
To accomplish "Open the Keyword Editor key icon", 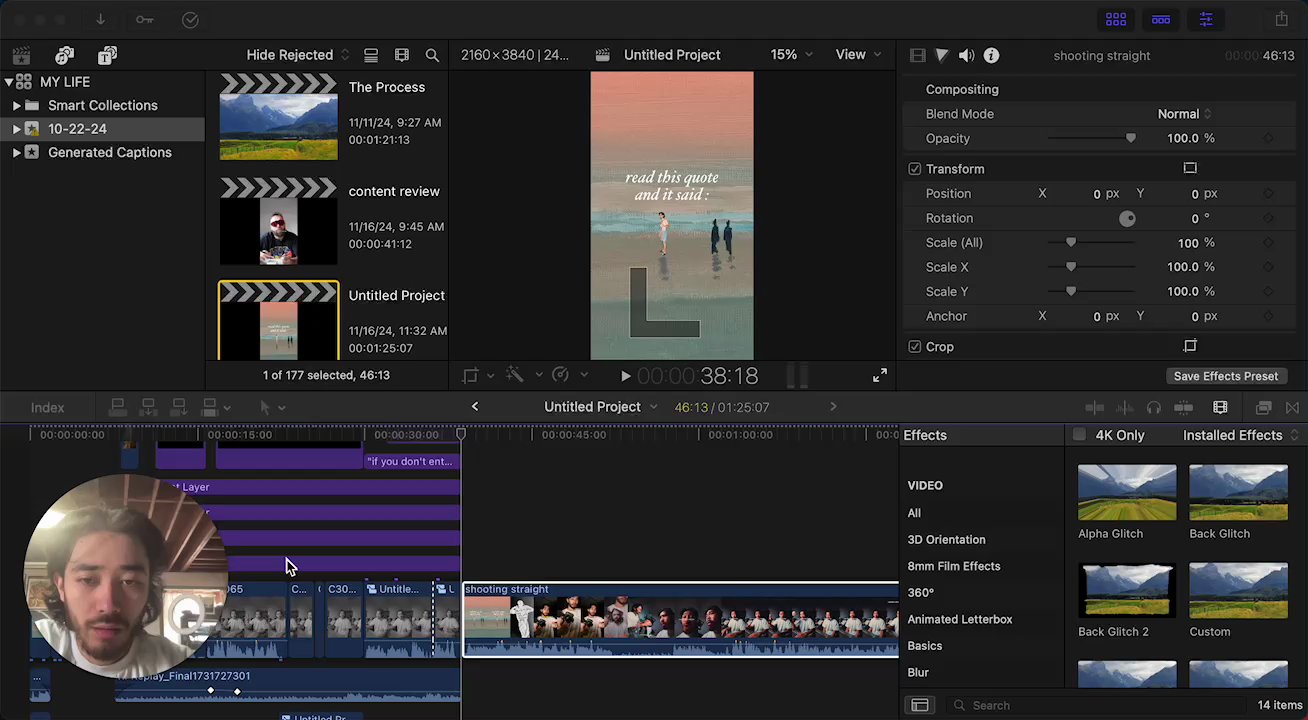I will (145, 19).
